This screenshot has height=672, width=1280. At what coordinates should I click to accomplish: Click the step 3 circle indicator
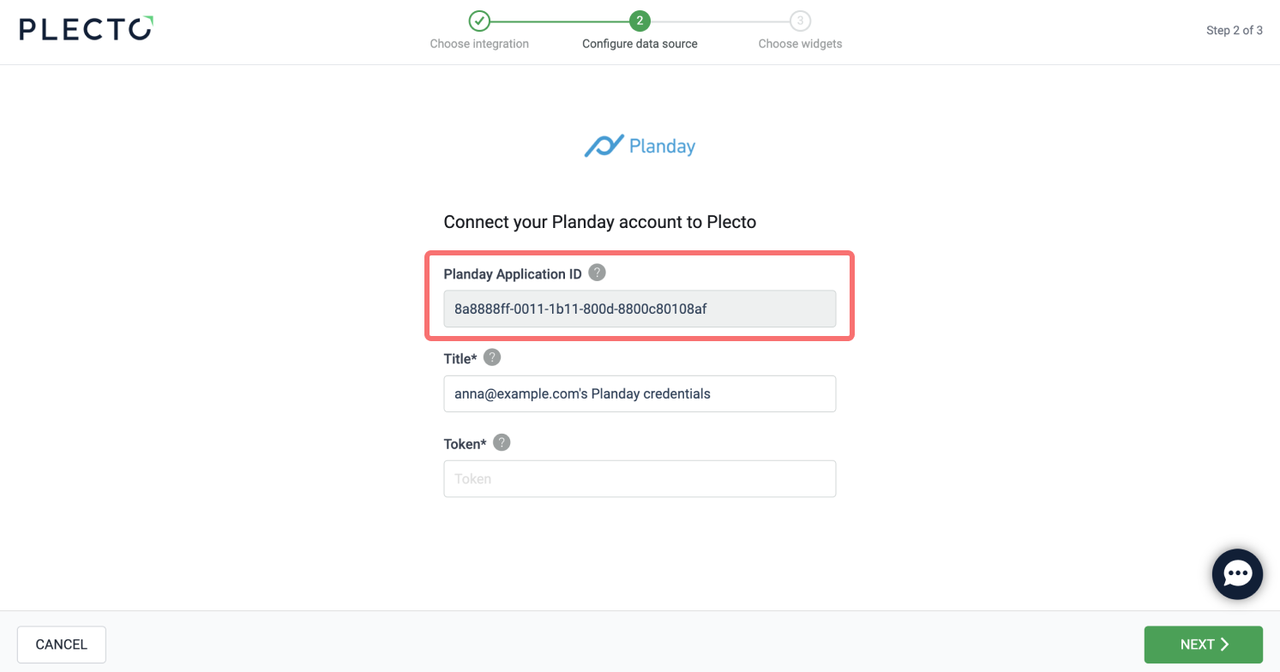tap(800, 21)
